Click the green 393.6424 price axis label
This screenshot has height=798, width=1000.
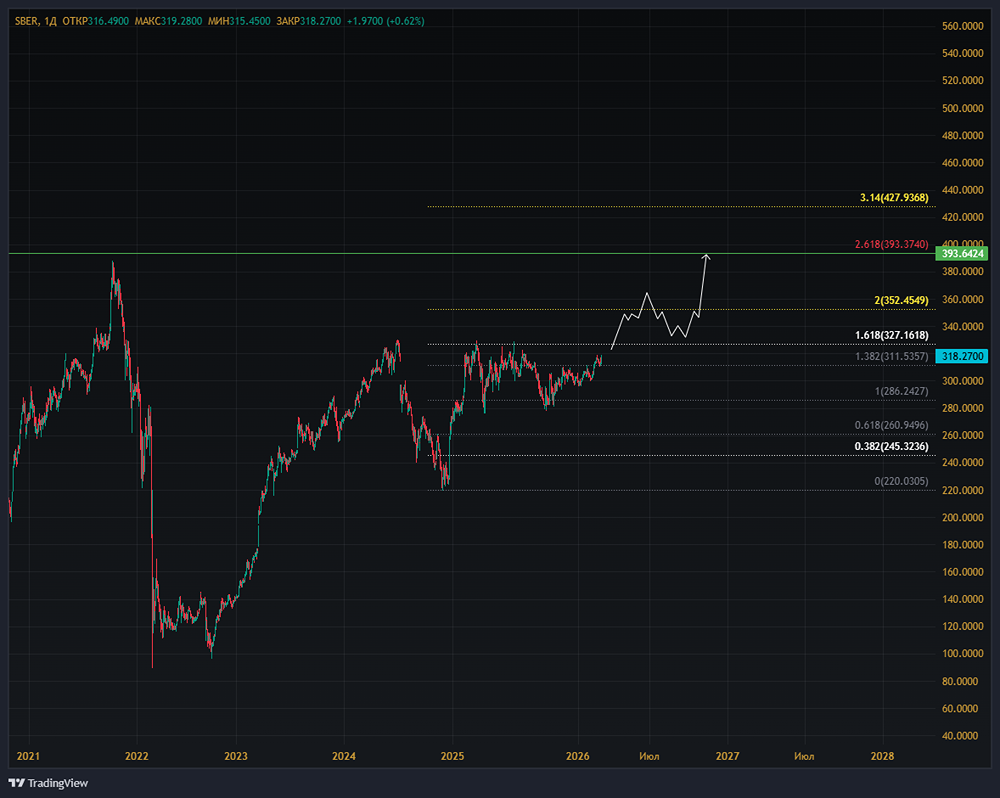961,253
